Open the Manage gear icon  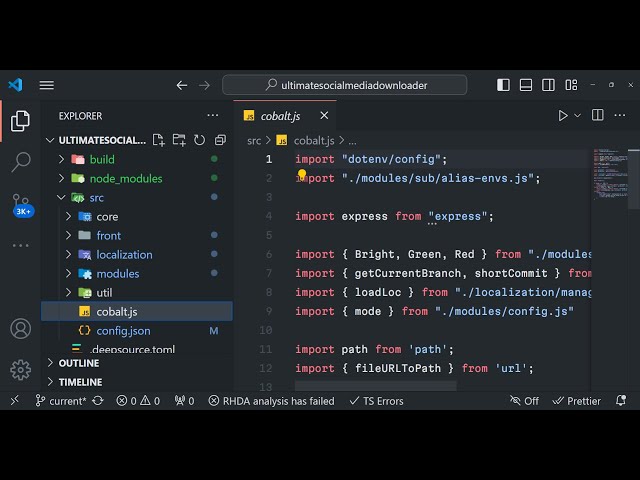(20, 369)
